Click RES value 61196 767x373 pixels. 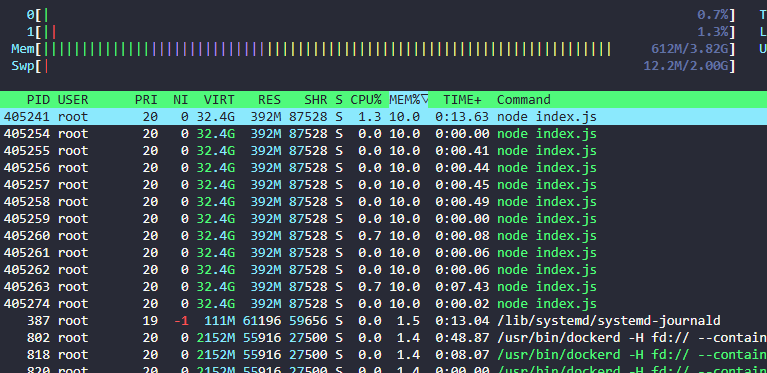pyautogui.click(x=262, y=321)
